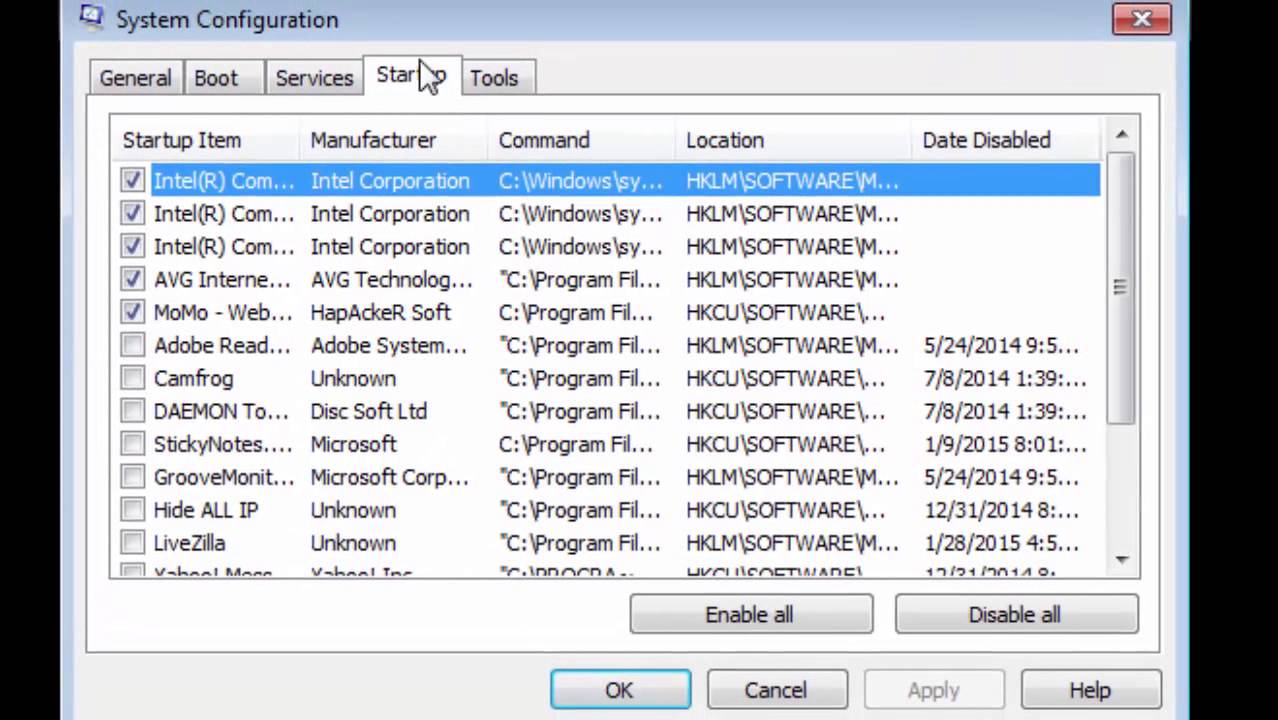Click the StickyNotes item name text
Viewport: 1278px width, 720px height.
223,444
